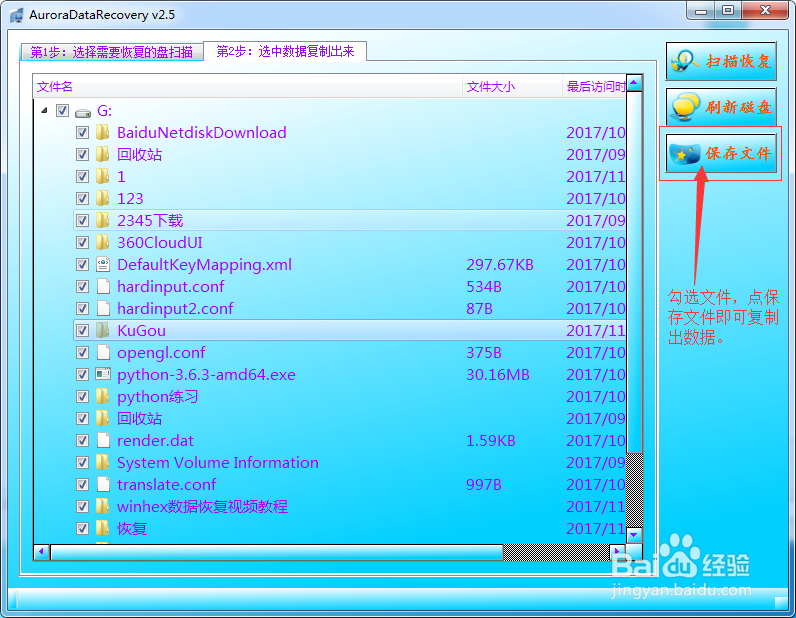Click the KuGou folder icon
This screenshot has height=618, width=796.
(103, 331)
